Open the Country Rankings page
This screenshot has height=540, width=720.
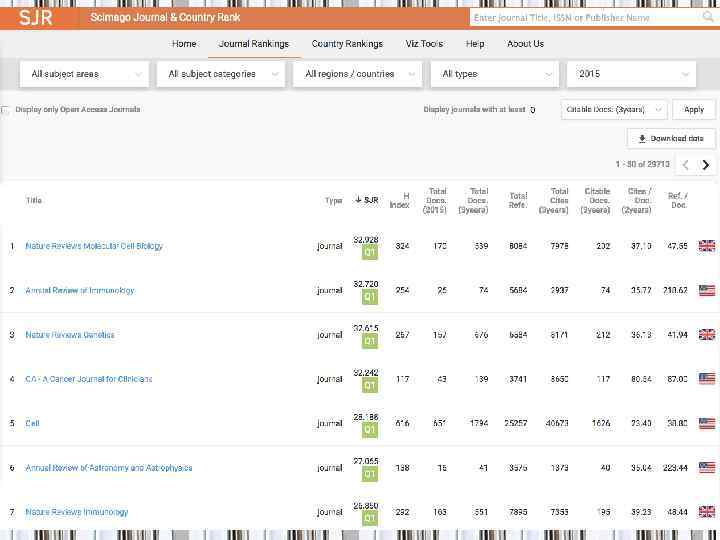(x=347, y=44)
